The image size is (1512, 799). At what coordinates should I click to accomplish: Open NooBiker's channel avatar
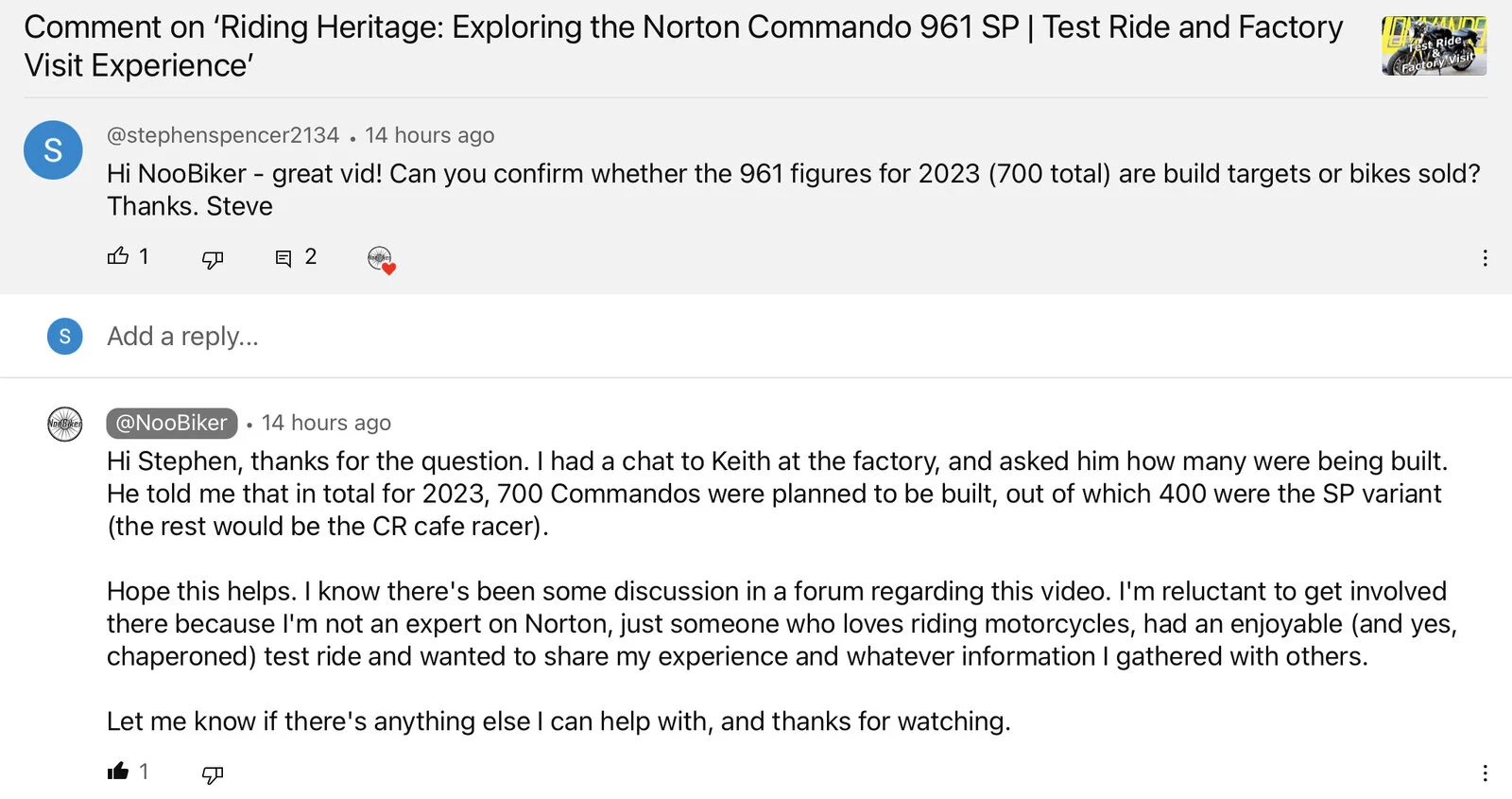[62, 424]
